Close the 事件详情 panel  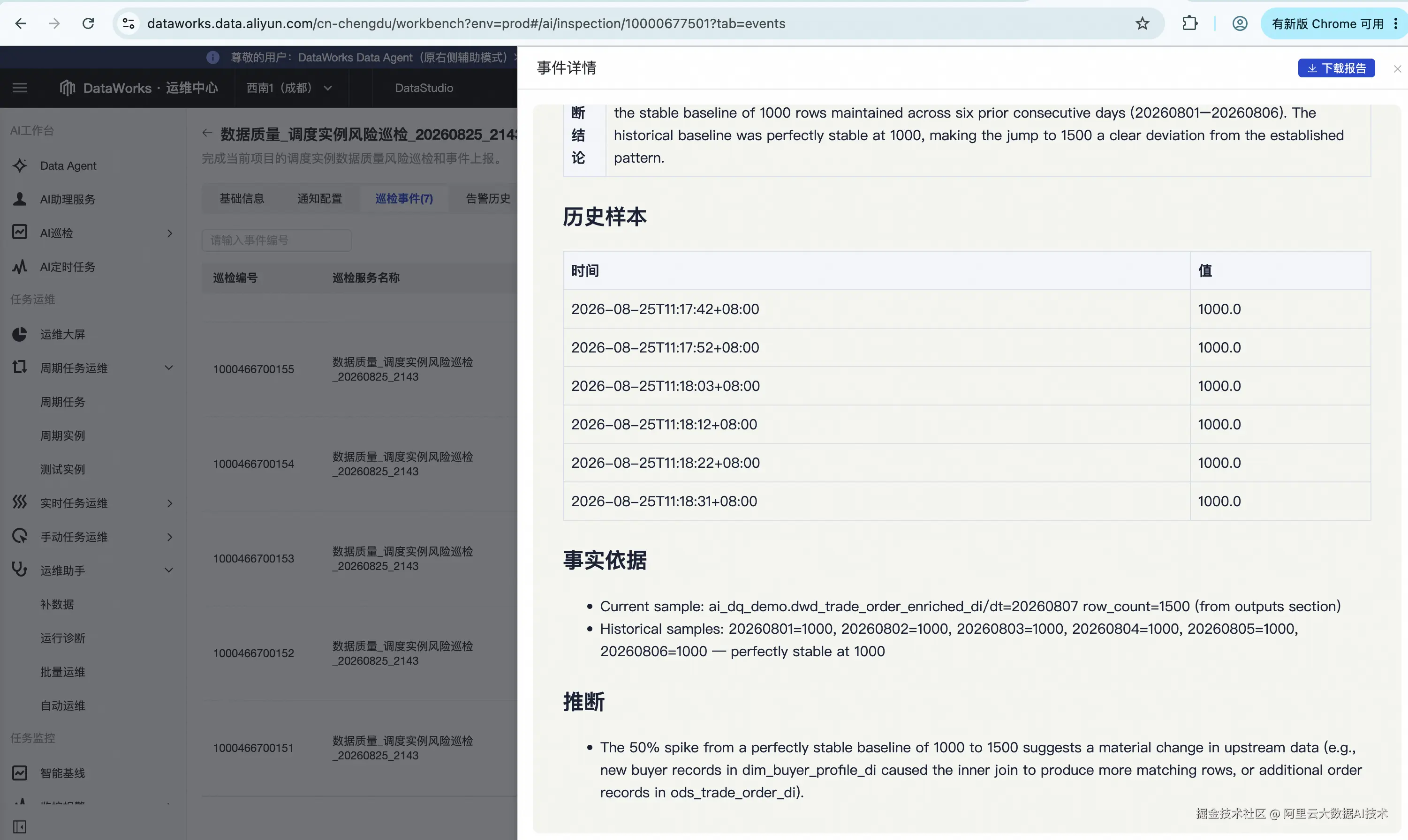pyautogui.click(x=1397, y=68)
